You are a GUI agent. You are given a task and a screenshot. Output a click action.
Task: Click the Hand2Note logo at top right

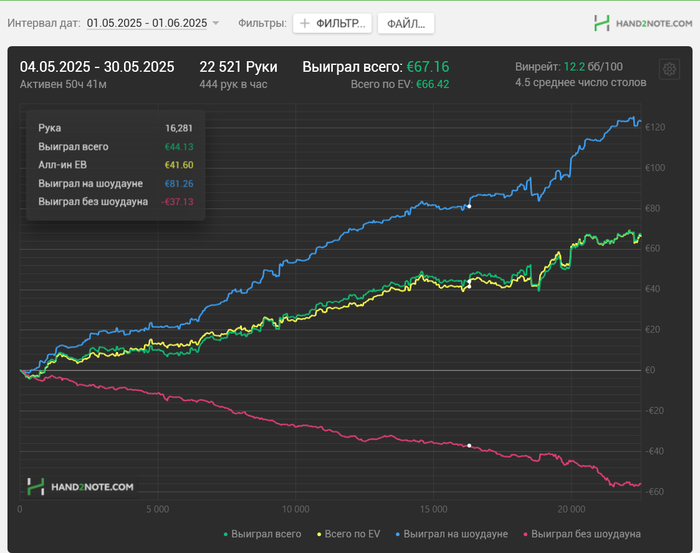coord(643,23)
